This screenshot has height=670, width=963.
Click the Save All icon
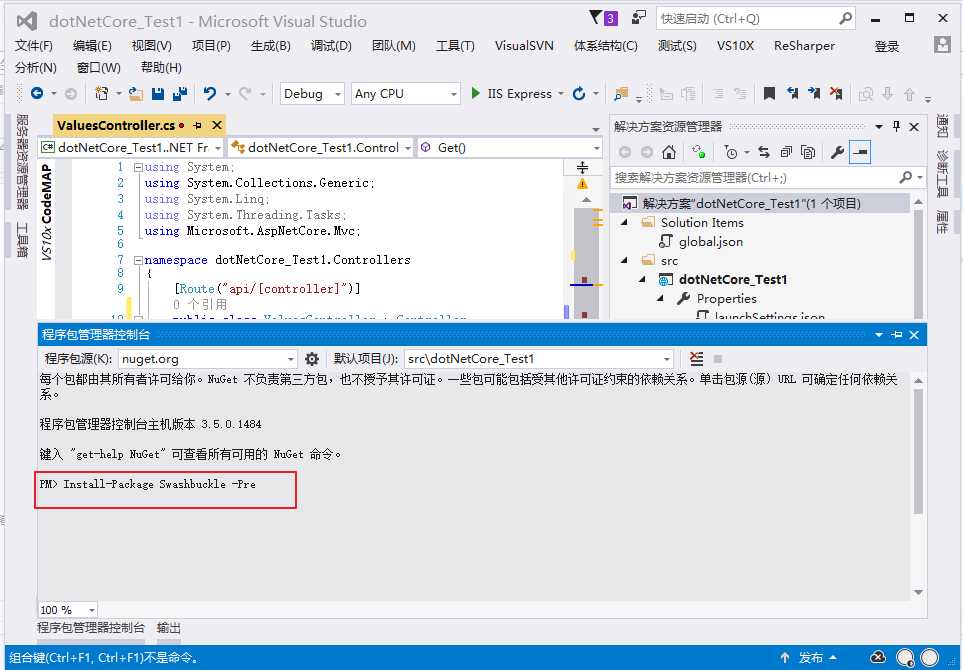tap(180, 93)
